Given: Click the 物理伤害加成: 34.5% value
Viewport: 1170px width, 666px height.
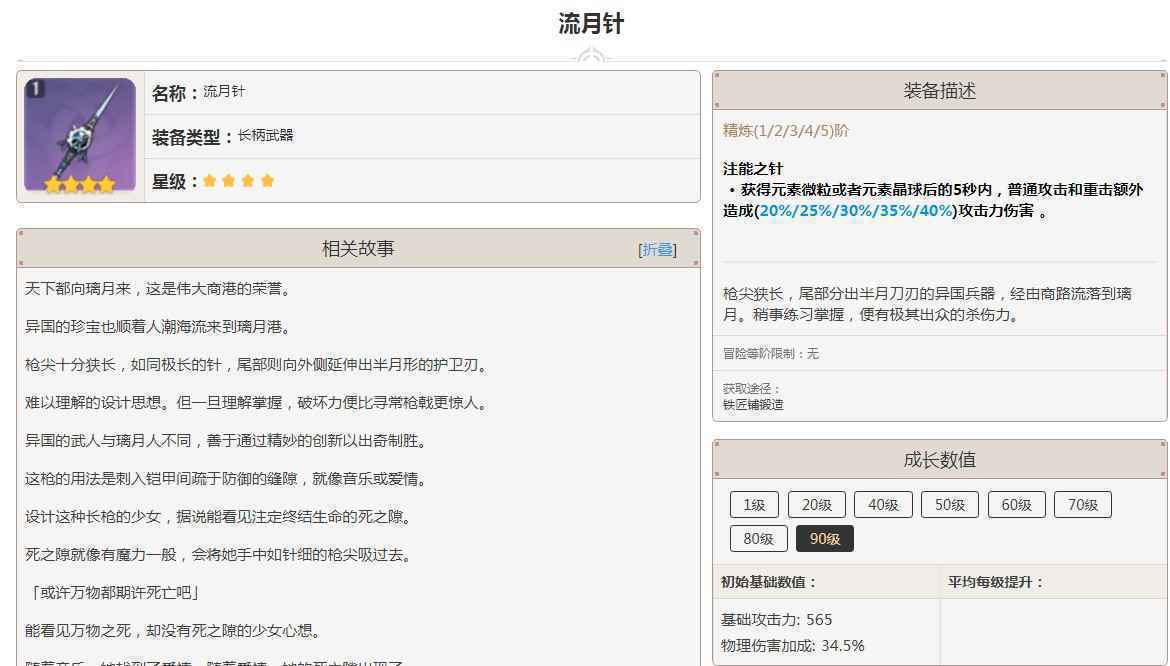Looking at the screenshot, I should (x=792, y=646).
